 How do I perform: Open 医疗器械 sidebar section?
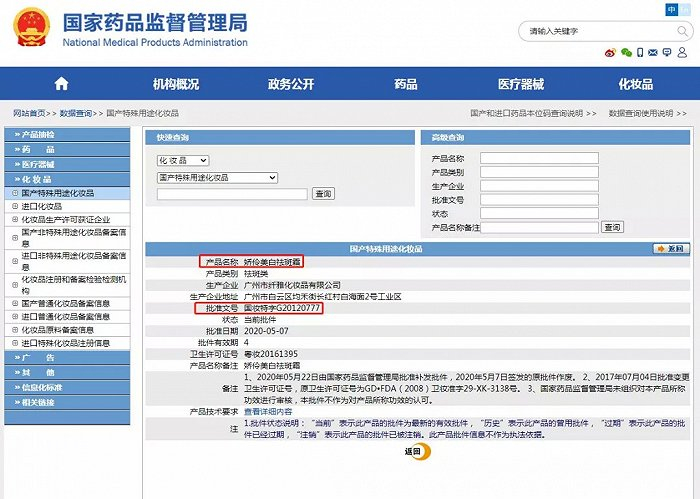coord(67,164)
